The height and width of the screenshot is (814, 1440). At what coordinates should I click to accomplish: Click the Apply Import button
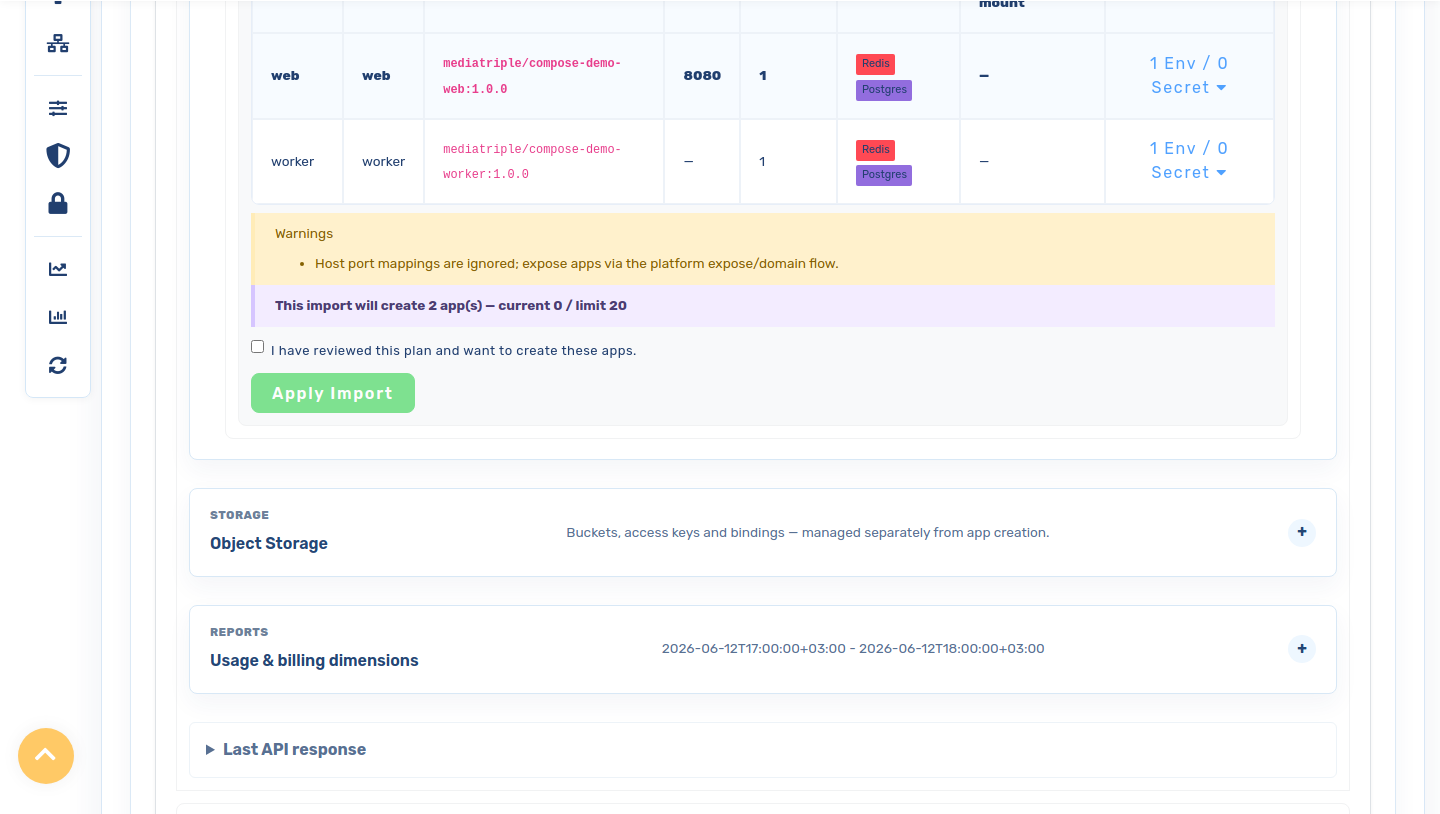pyautogui.click(x=333, y=393)
